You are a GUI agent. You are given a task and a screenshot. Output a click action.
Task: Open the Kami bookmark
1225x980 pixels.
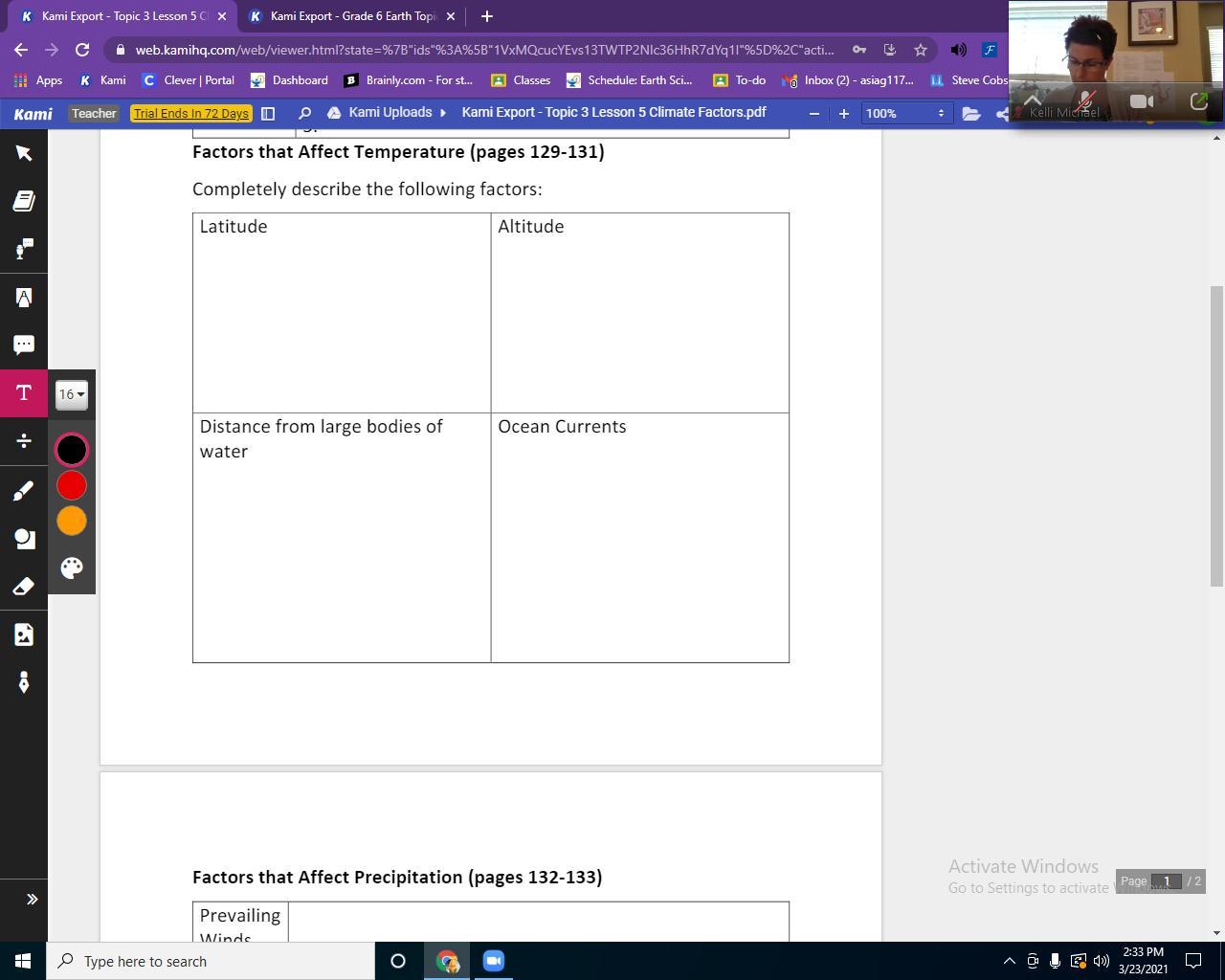point(102,80)
